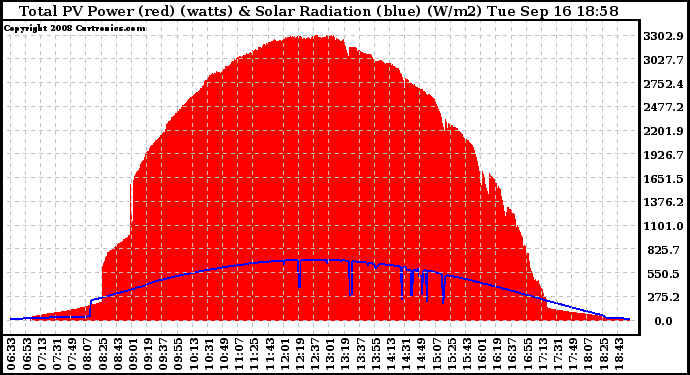This screenshot has height=375, width=690.
Task: Click the 15:25 time axis label
Action: click(x=451, y=353)
